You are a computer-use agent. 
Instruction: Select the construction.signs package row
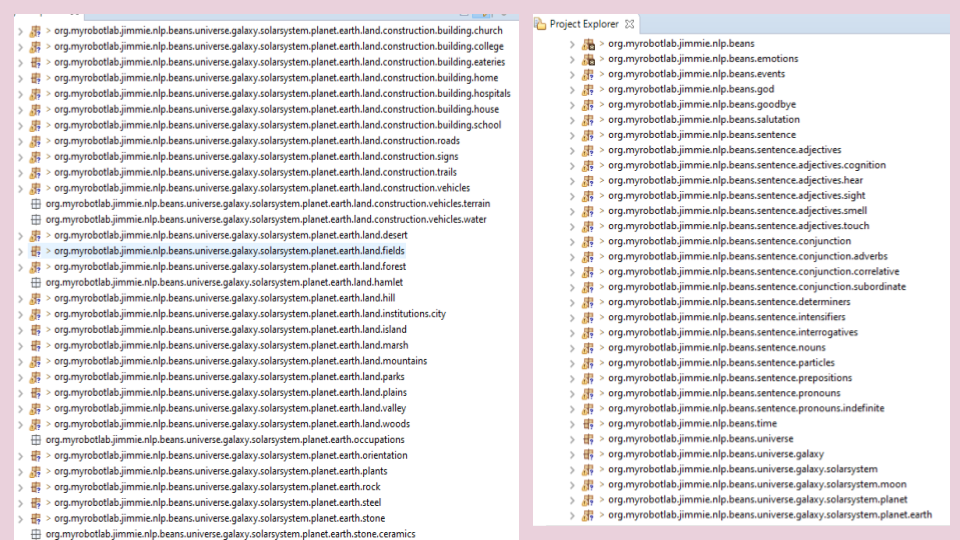click(x=256, y=156)
